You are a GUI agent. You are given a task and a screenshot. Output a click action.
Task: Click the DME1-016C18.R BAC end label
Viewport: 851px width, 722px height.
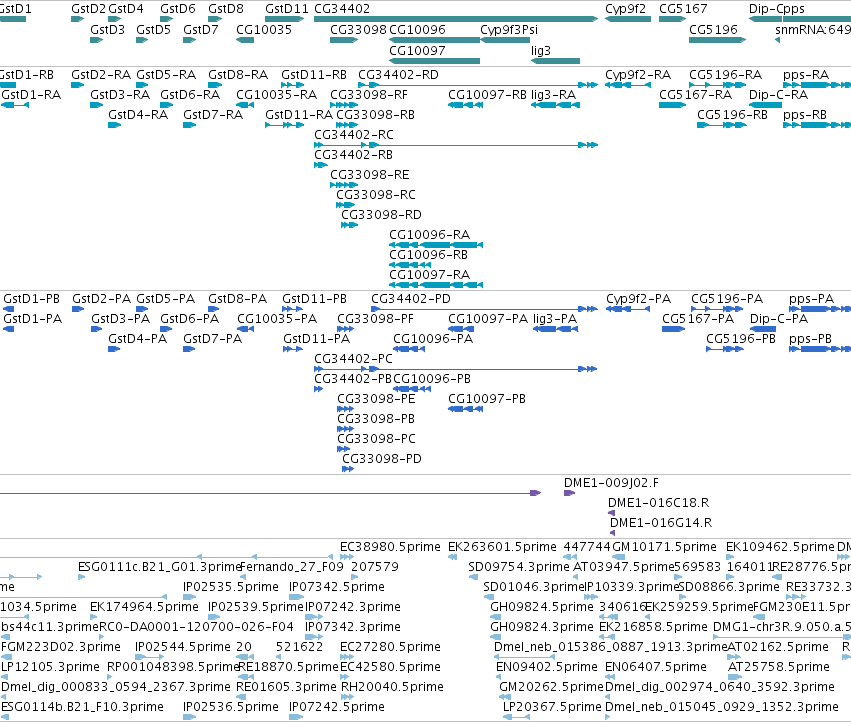(658, 503)
